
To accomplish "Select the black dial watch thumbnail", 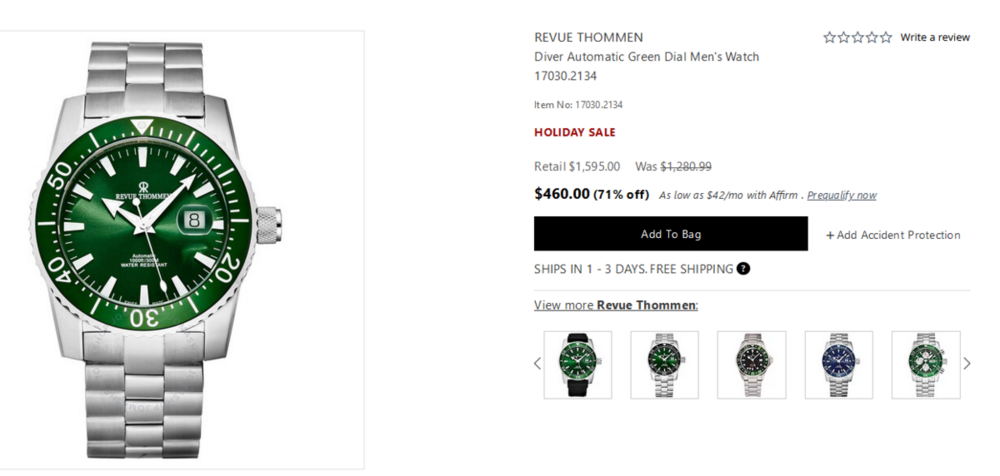I will [x=751, y=364].
